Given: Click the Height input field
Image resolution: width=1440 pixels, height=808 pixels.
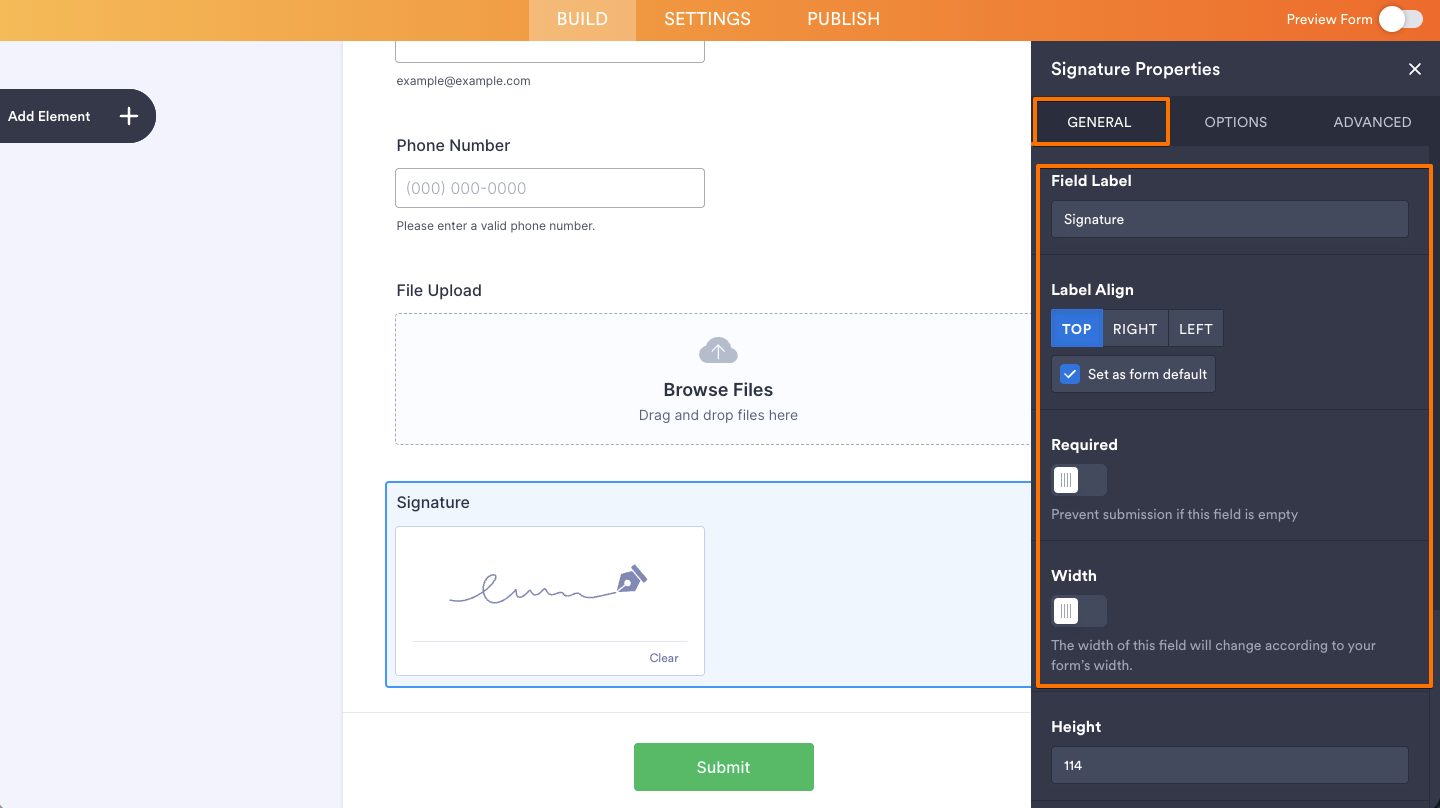Looking at the screenshot, I should [1229, 765].
